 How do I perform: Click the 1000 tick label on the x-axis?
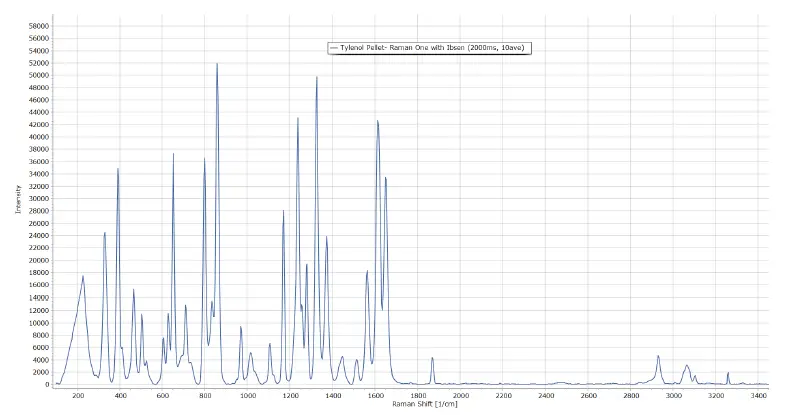point(248,396)
